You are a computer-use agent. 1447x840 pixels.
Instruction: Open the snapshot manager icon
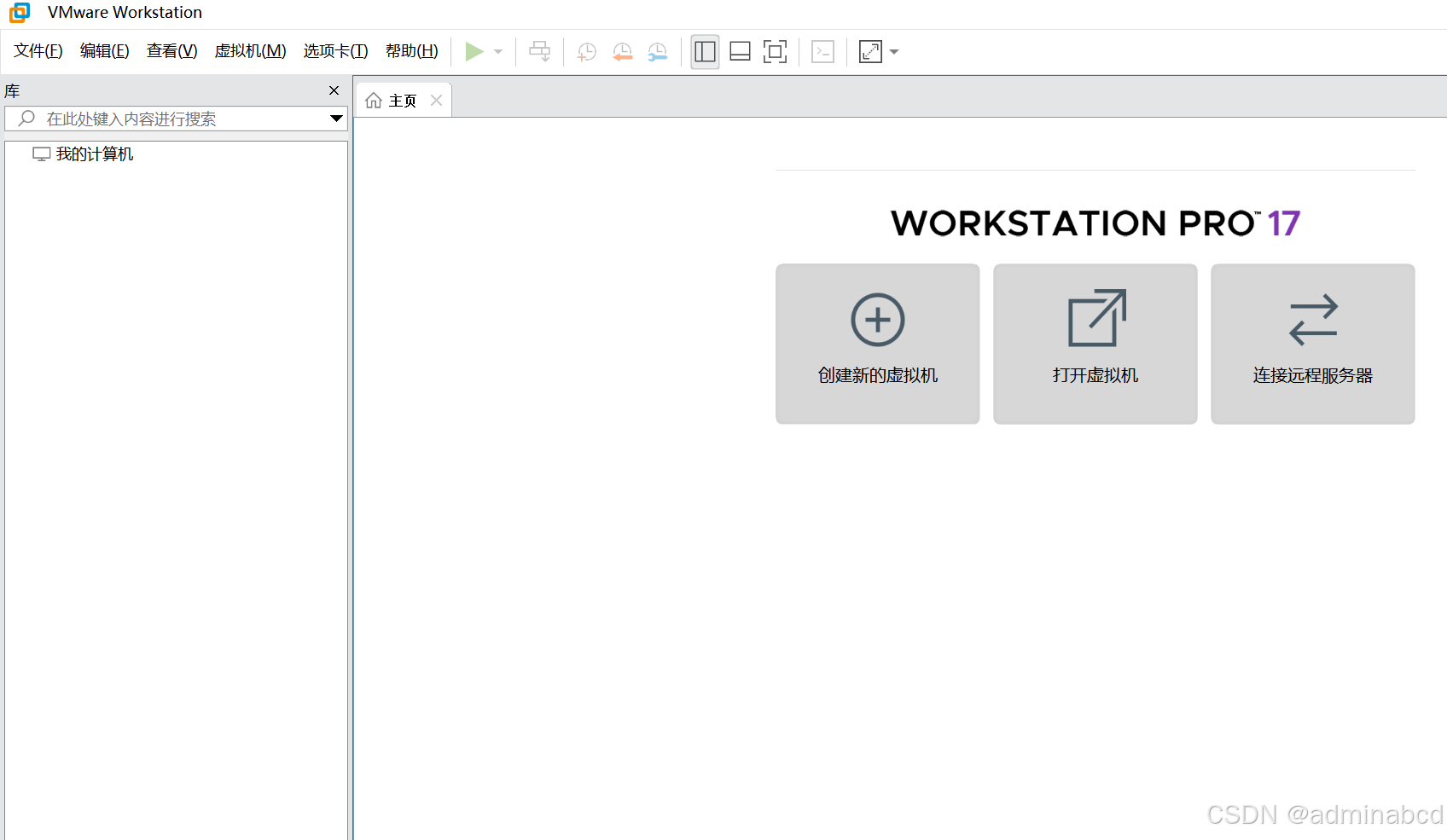click(x=658, y=52)
